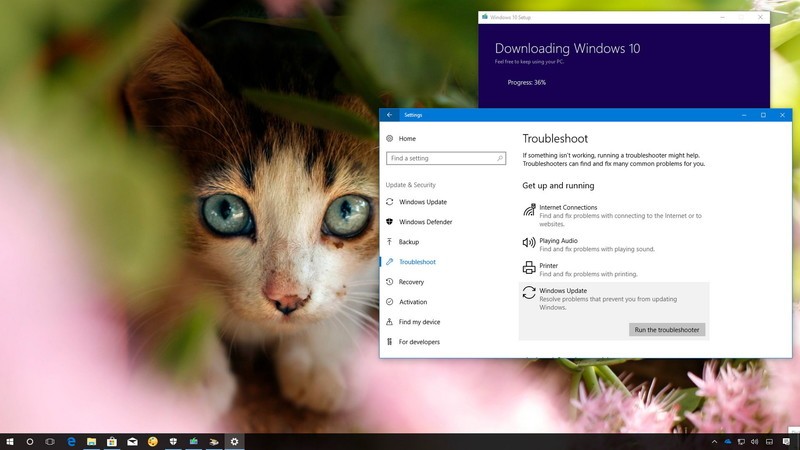Image resolution: width=800 pixels, height=450 pixels.
Task: Open Activation settings page
Action: (407, 302)
